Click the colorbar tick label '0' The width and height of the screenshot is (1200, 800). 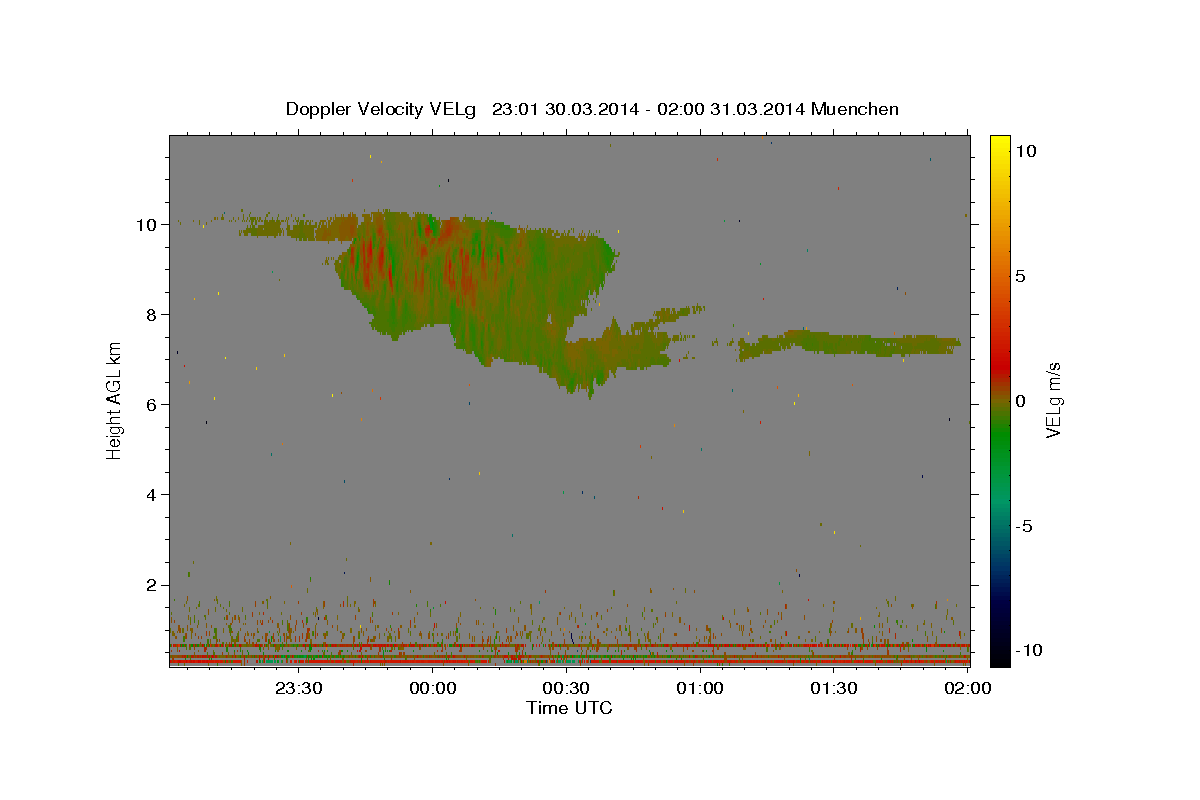click(1020, 401)
